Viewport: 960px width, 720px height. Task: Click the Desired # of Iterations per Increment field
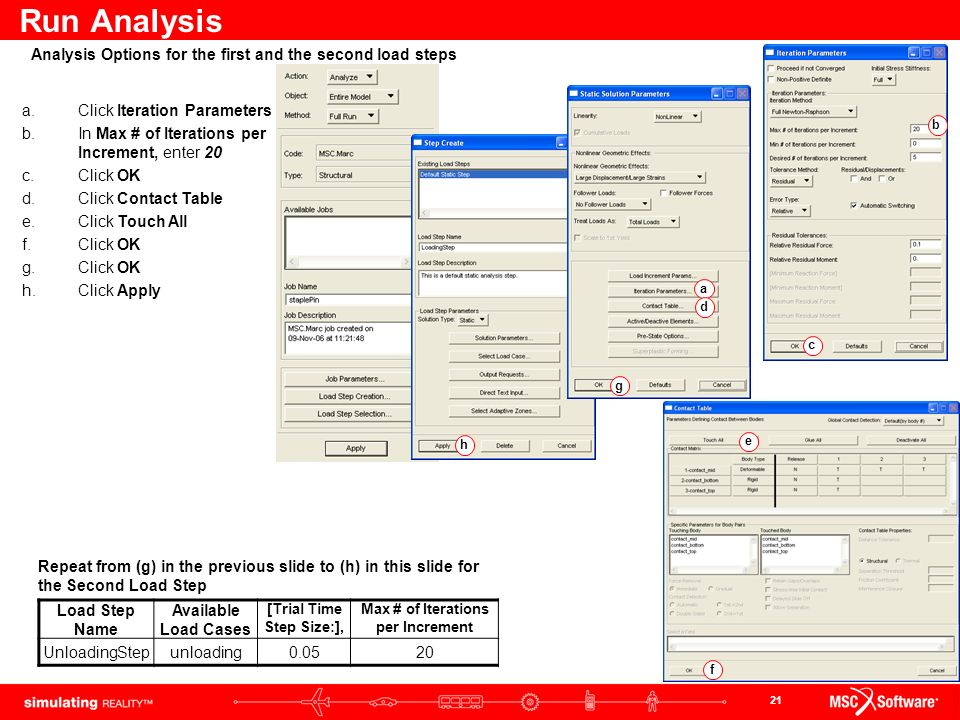point(925,157)
